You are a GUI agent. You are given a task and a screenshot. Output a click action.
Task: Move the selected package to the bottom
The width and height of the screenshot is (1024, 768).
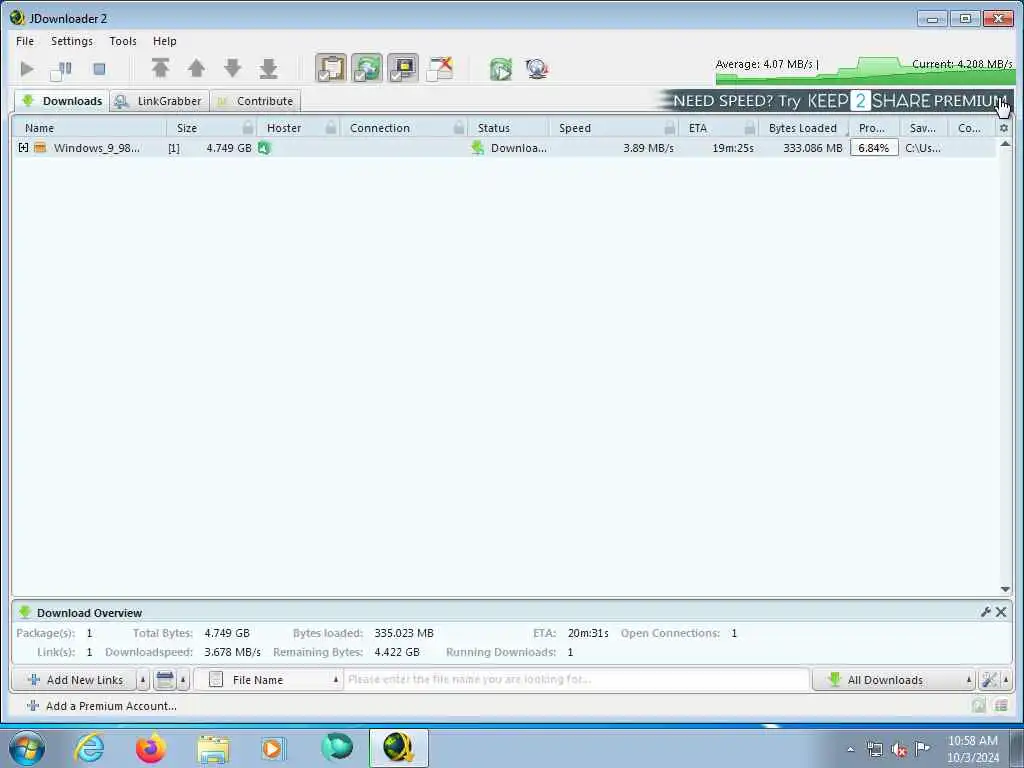[268, 68]
